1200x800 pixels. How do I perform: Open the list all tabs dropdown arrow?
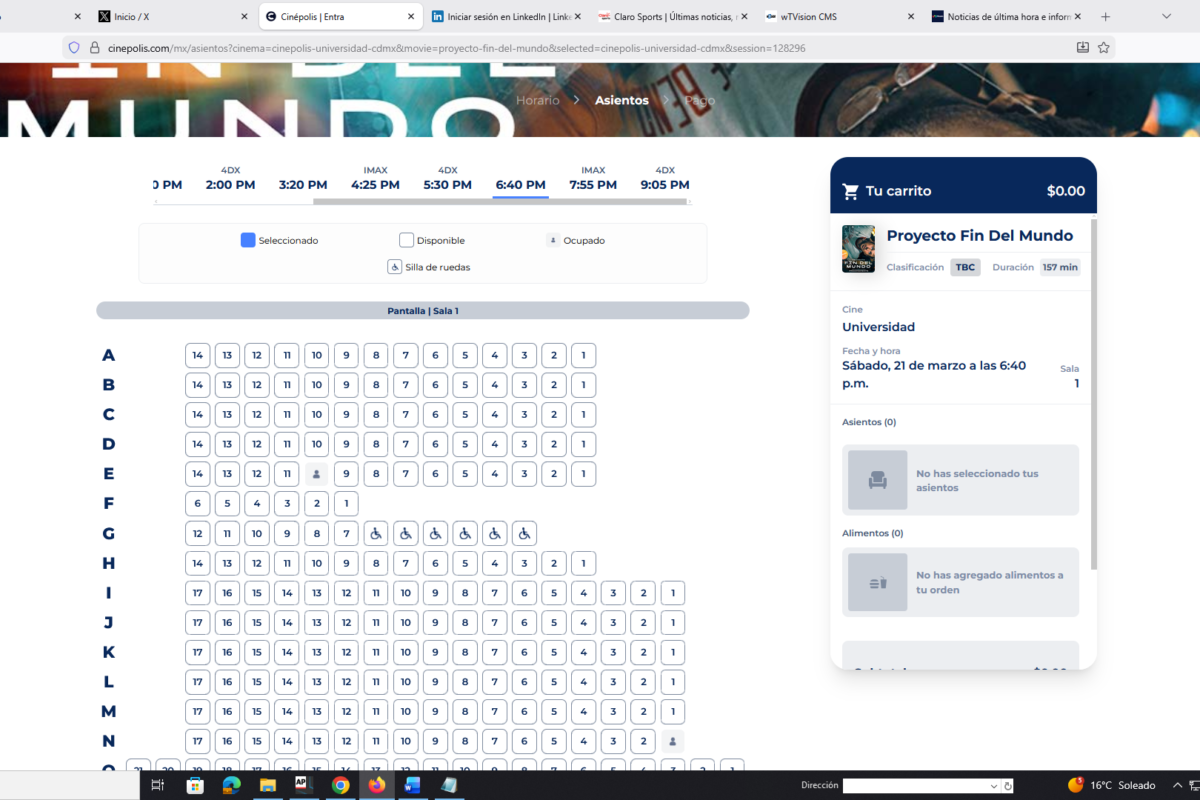1166,16
